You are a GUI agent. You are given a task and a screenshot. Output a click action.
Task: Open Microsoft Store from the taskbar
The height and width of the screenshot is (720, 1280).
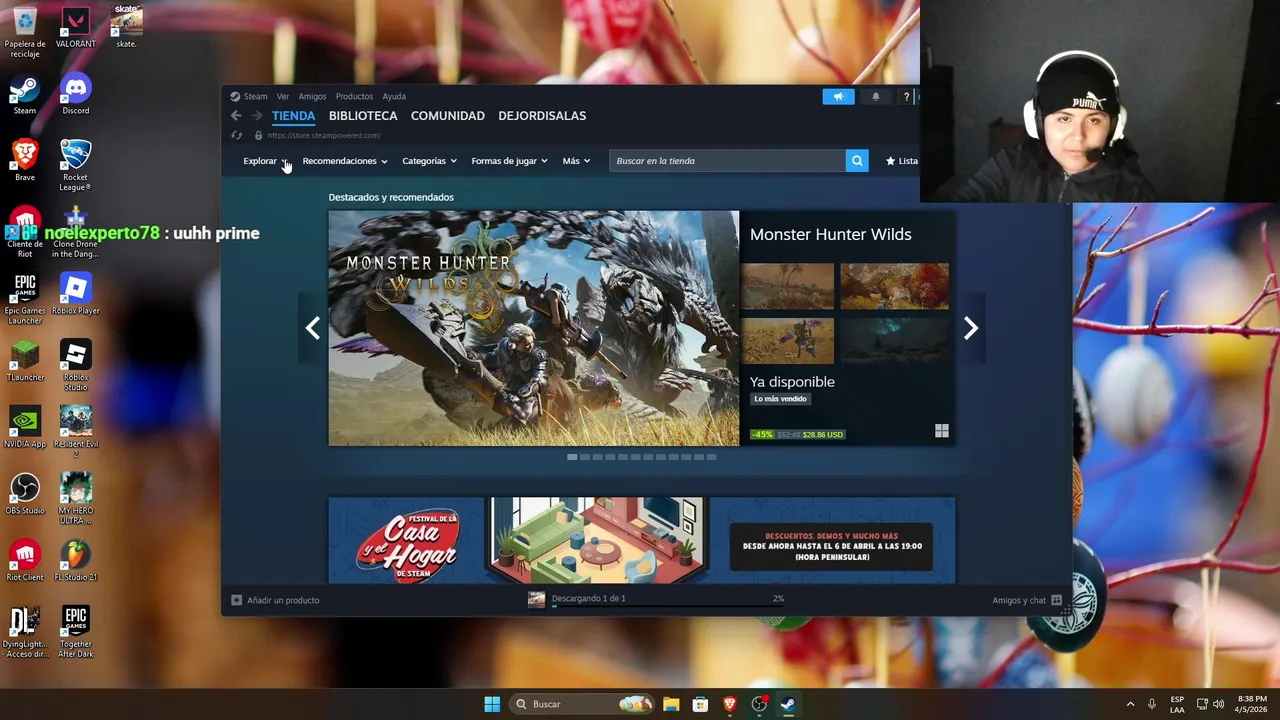click(x=700, y=704)
